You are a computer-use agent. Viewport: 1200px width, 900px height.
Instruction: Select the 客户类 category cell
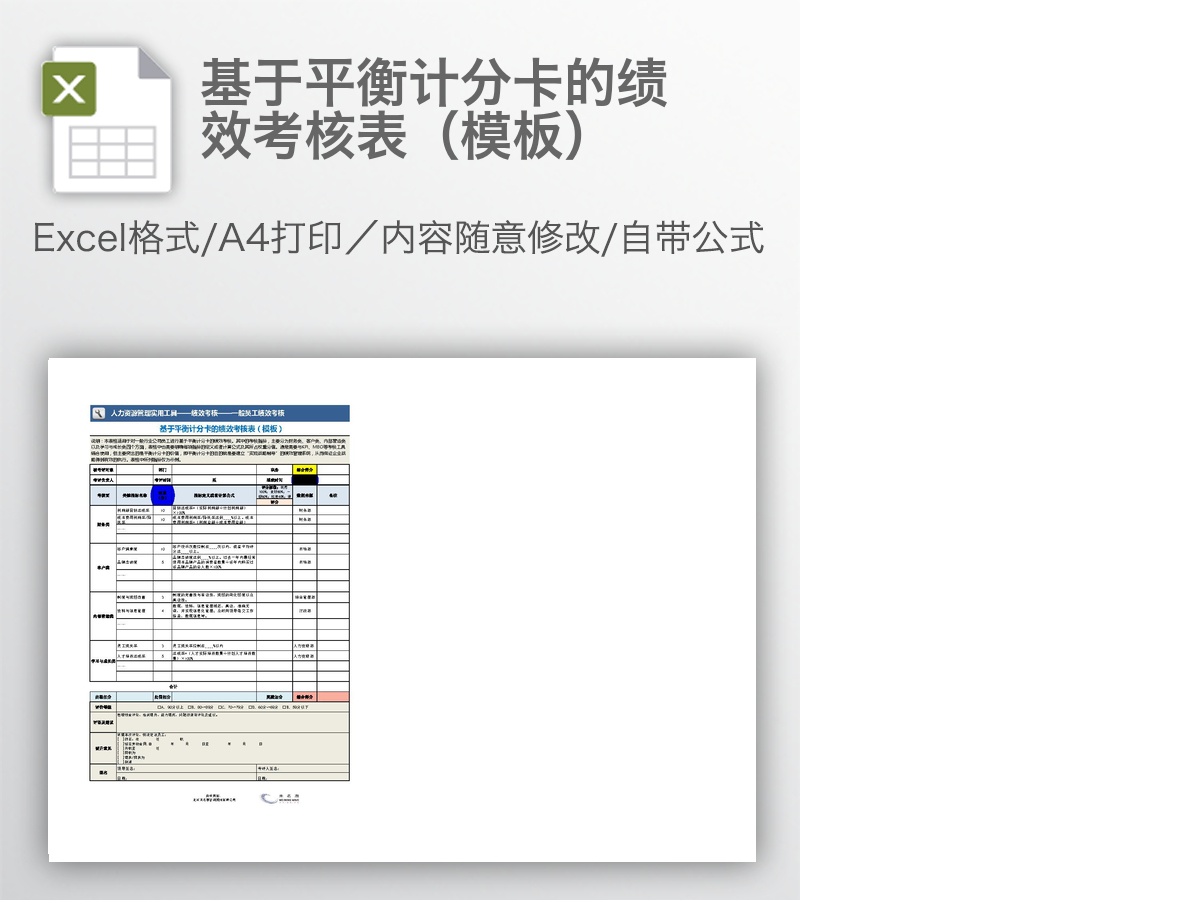(x=103, y=567)
